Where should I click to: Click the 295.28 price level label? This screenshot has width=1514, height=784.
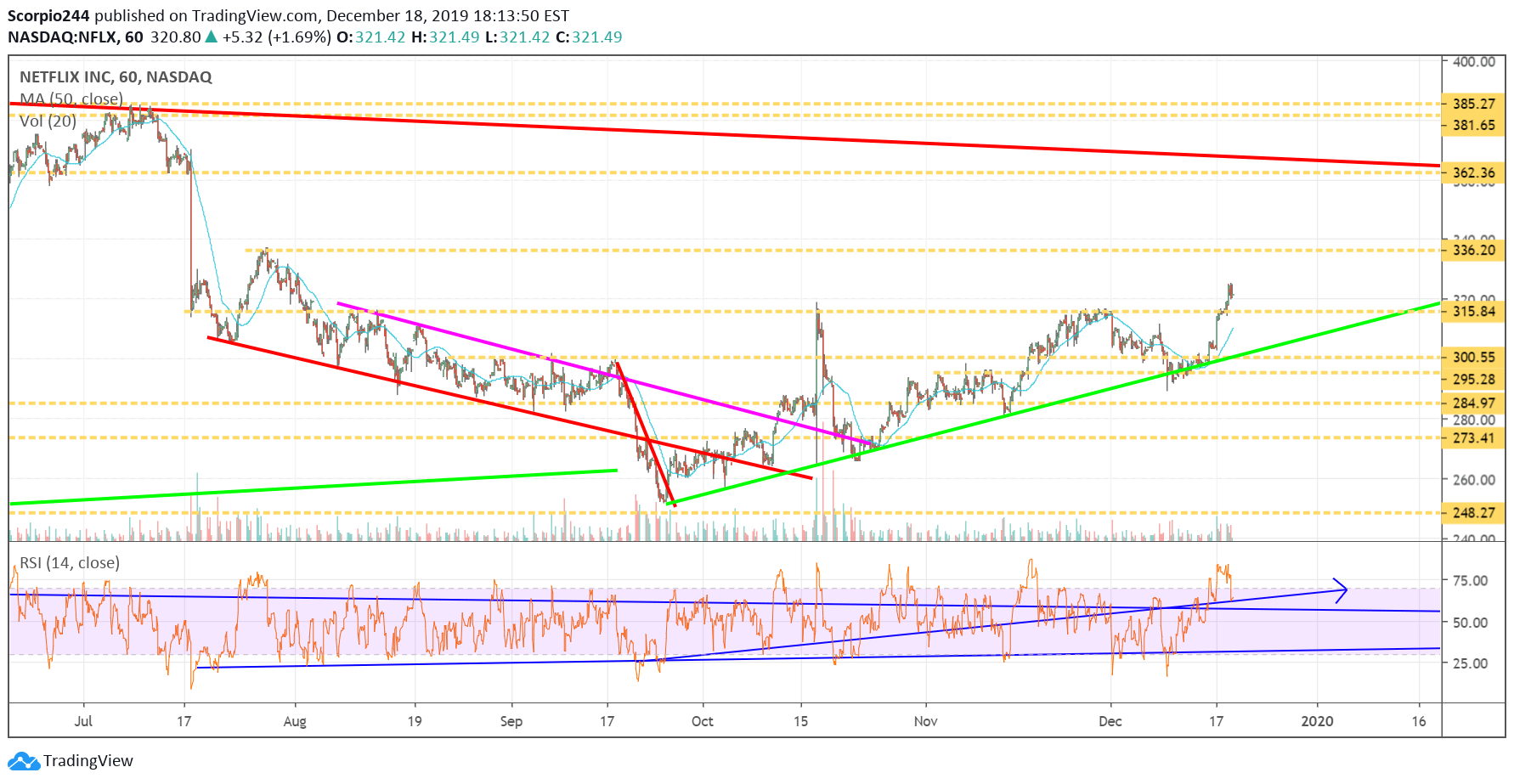[1473, 379]
